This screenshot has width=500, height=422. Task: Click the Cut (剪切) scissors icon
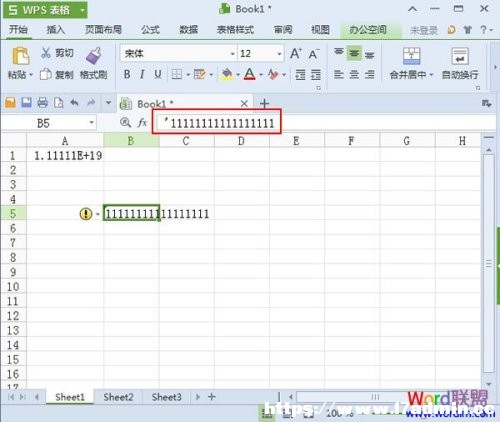46,53
